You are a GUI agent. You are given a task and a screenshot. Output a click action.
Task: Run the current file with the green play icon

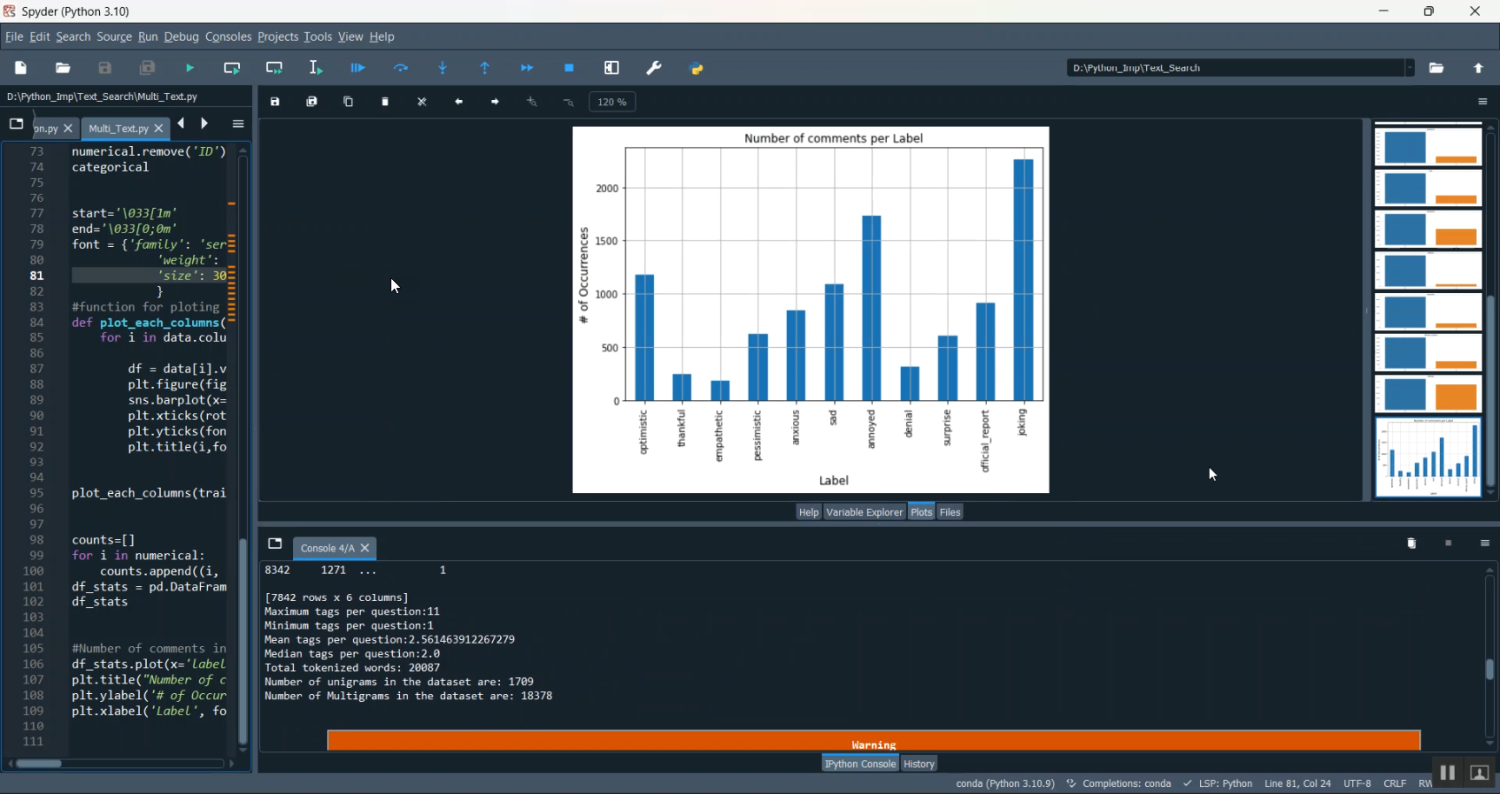click(190, 68)
